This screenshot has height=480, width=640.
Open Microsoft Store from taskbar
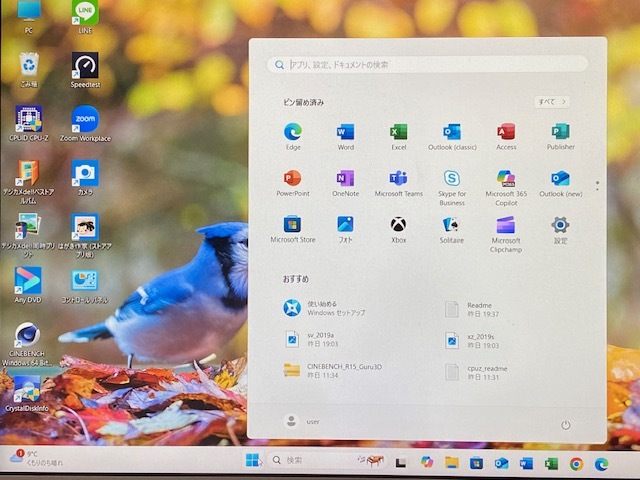coord(476,463)
